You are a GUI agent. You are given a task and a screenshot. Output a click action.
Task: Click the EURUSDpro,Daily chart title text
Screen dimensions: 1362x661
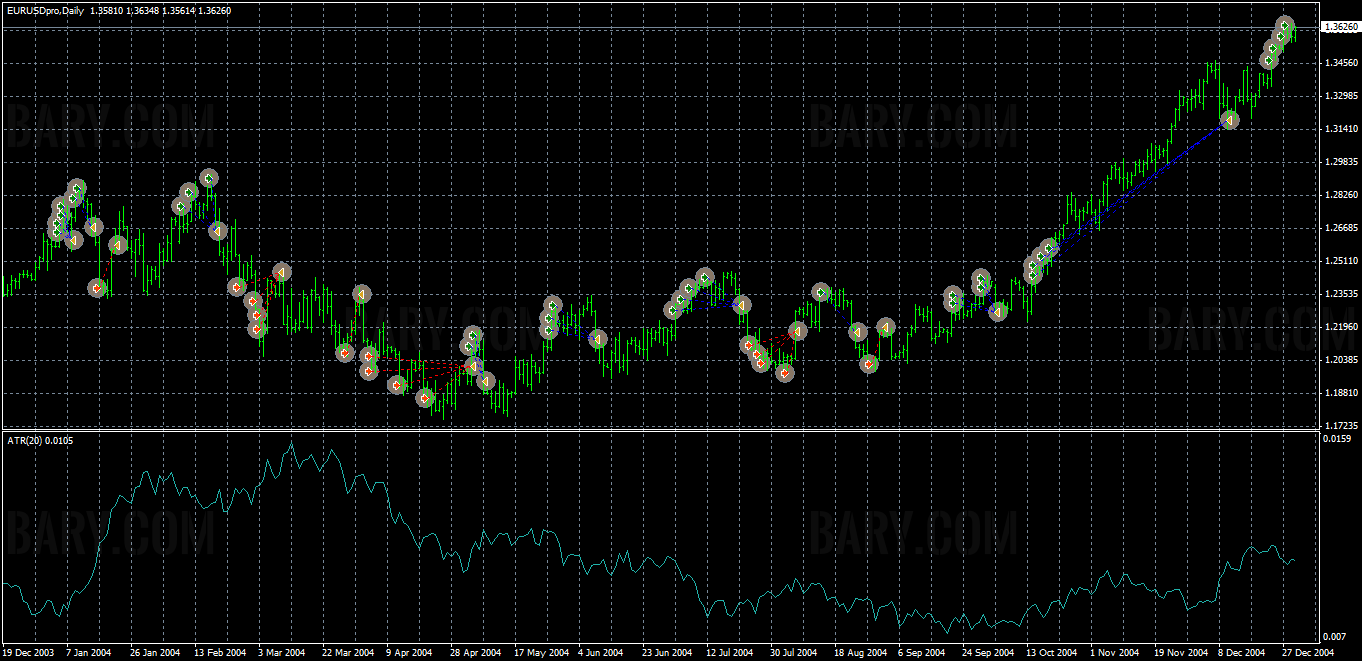(44, 10)
